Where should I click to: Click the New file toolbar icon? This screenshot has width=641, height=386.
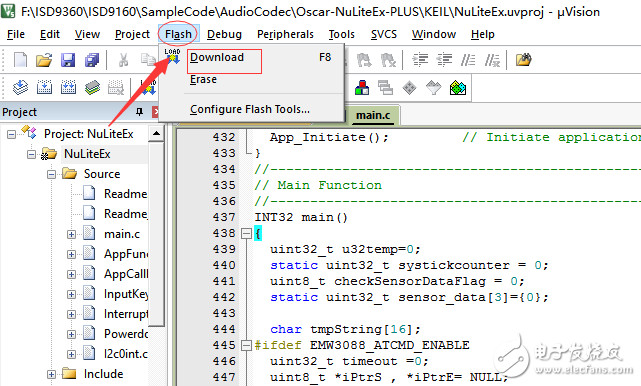pyautogui.click(x=20, y=60)
